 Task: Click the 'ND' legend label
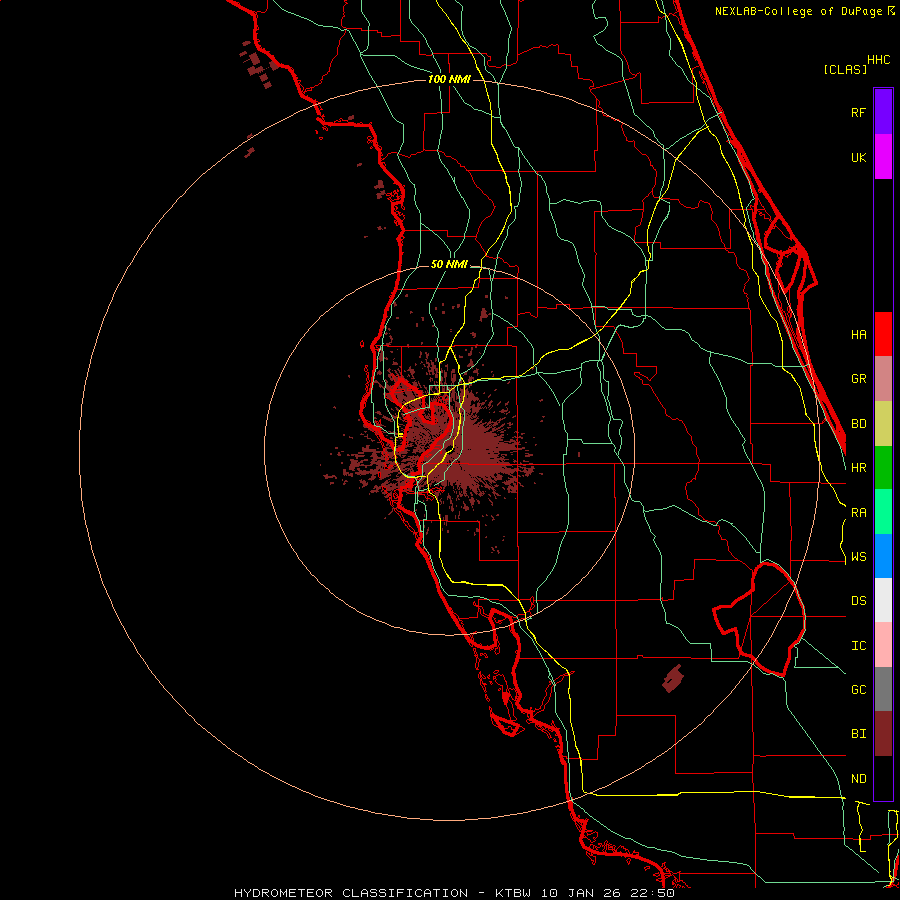(x=859, y=779)
